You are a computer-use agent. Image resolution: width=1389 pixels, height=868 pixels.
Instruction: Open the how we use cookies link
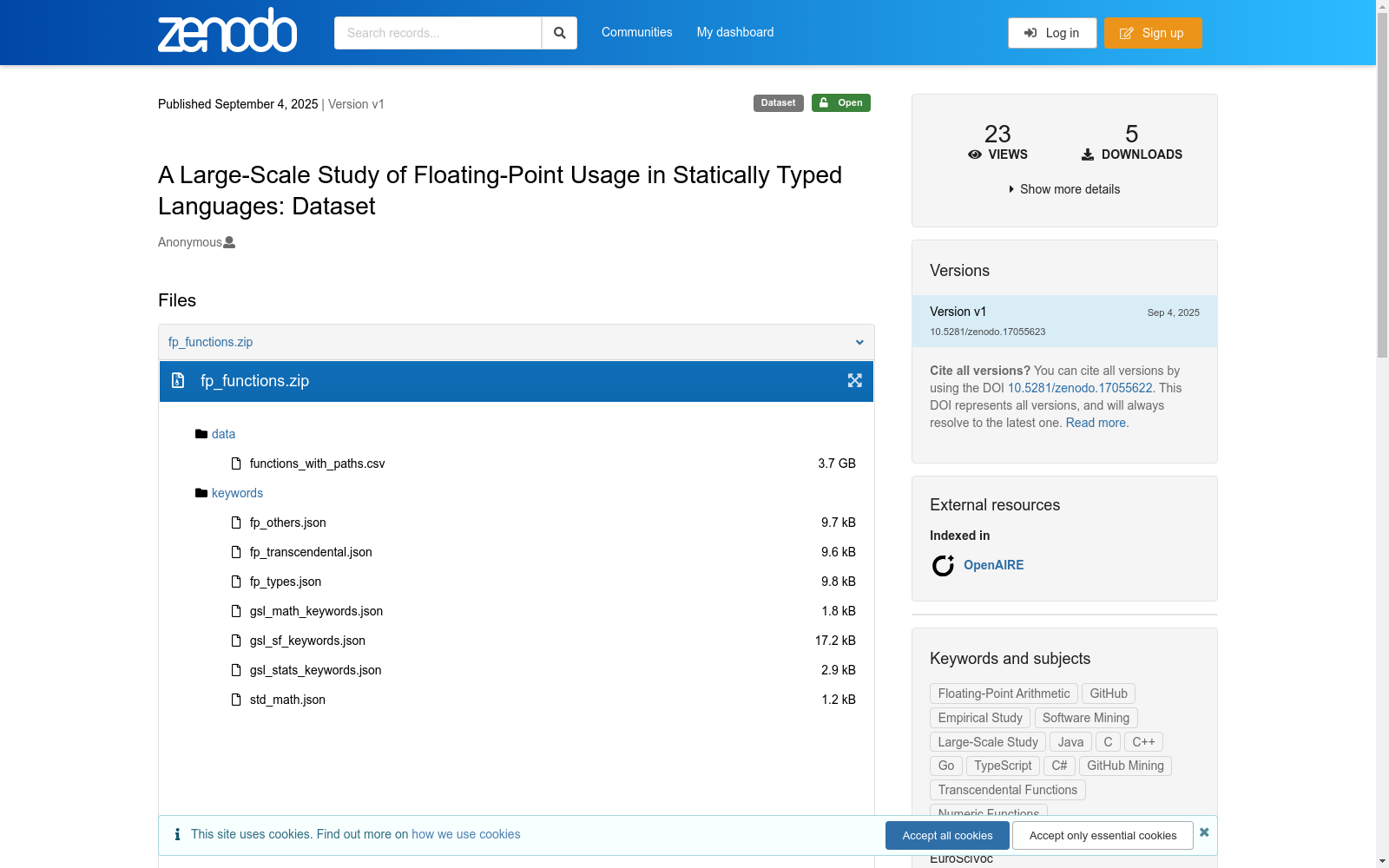tap(466, 834)
